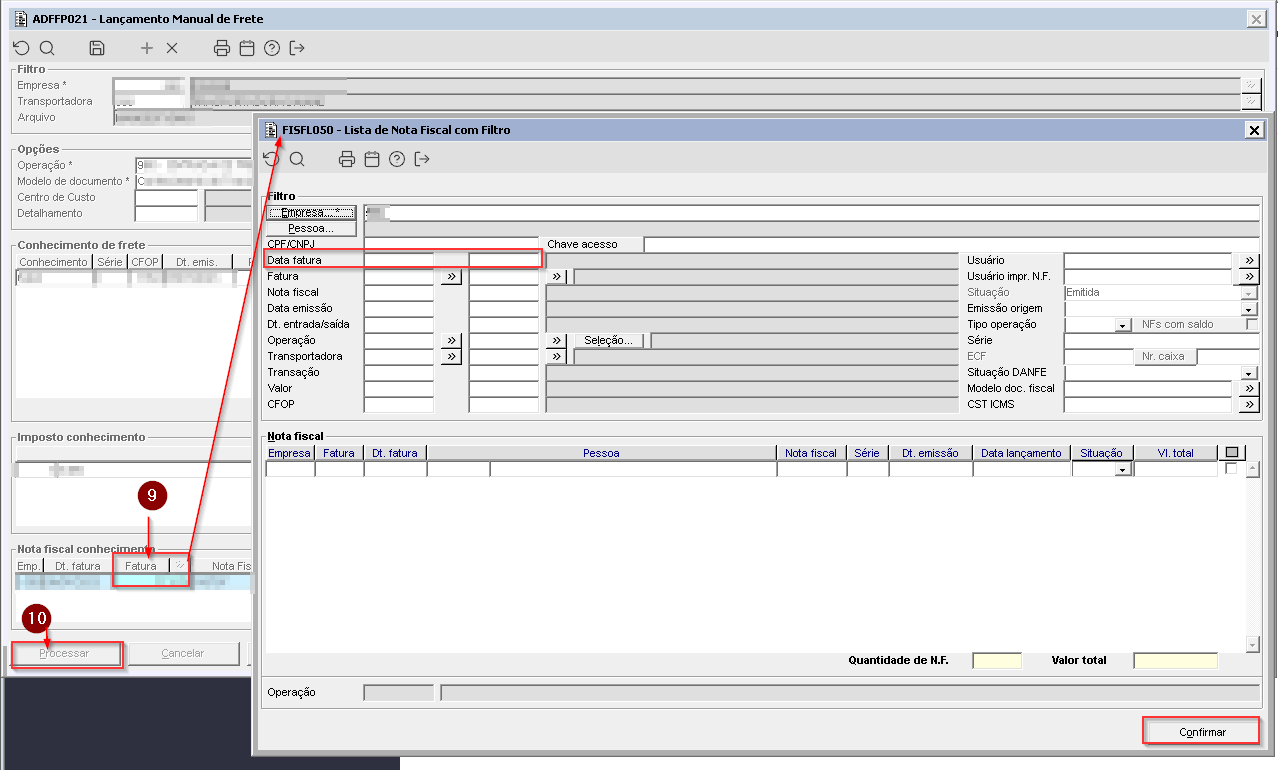This screenshot has height=770, width=1278.
Task: Click exit arrow icon in FISFL050 toolbar
Action: pyautogui.click(x=422, y=158)
